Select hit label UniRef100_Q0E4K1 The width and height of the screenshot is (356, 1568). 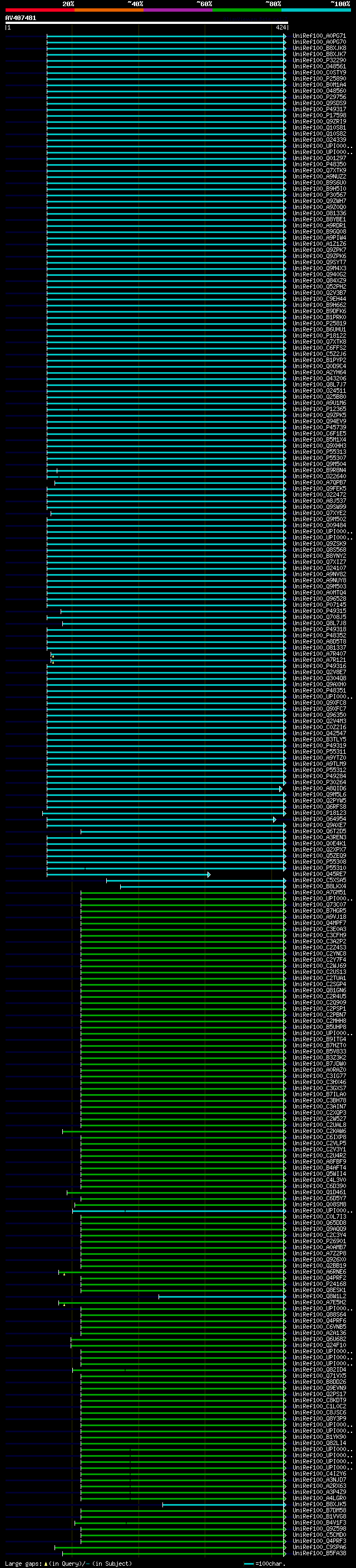click(319, 843)
